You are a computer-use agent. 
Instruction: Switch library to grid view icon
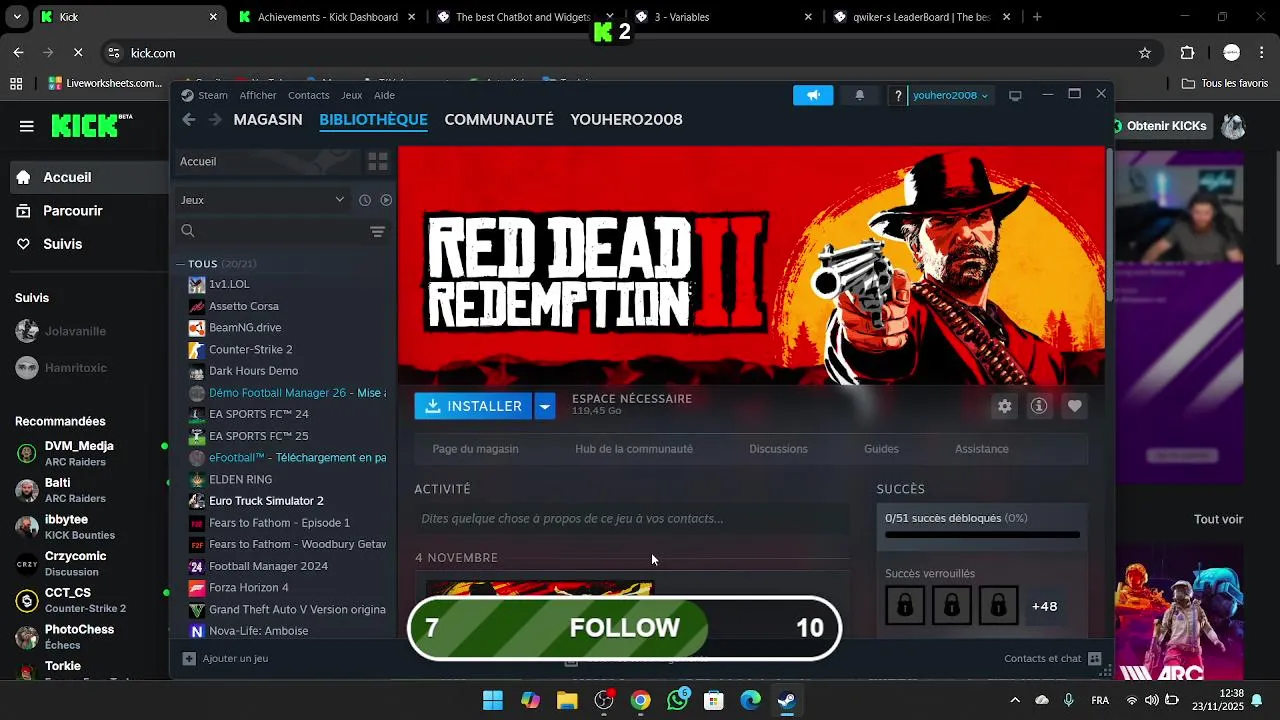coord(377,161)
